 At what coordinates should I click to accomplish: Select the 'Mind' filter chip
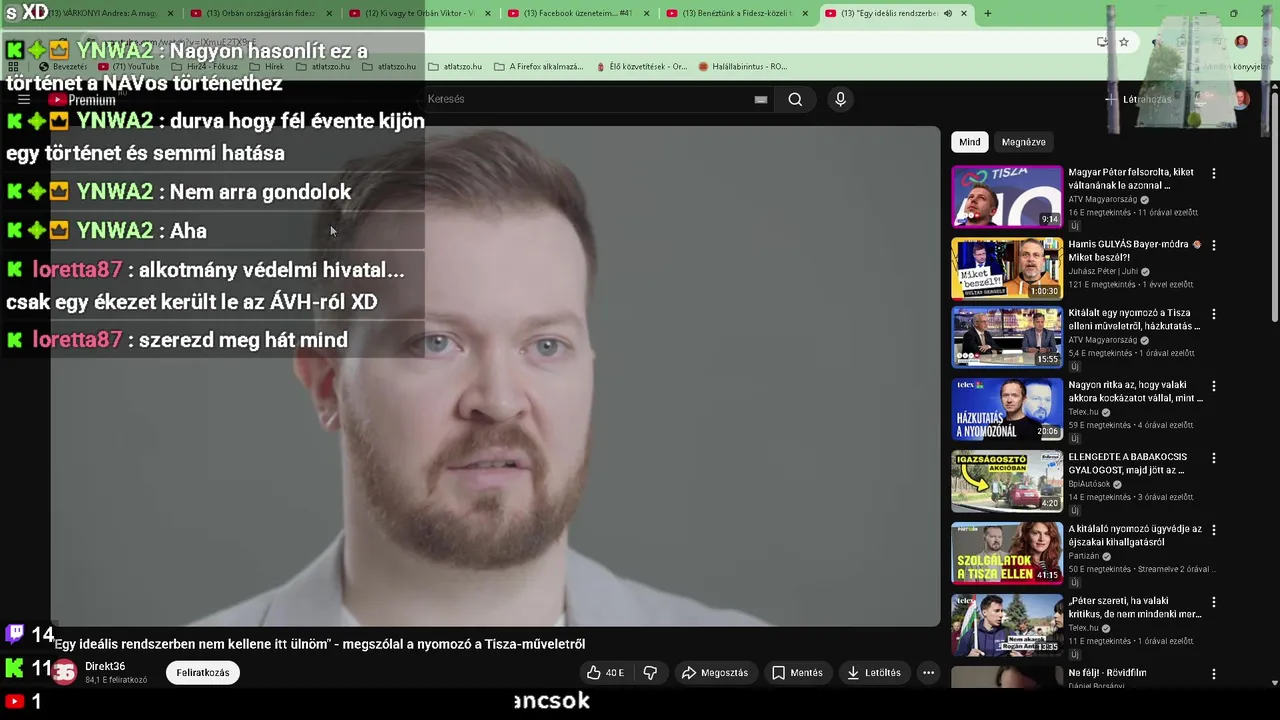(970, 142)
